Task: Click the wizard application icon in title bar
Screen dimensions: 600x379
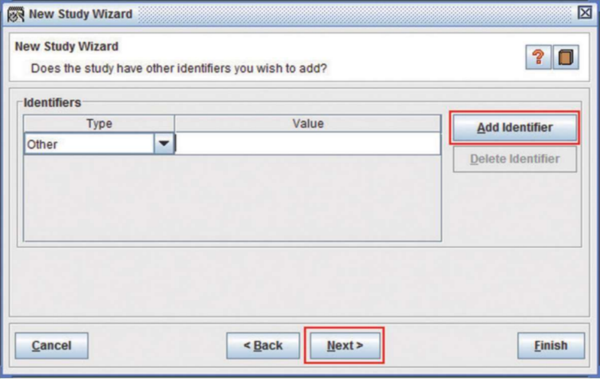Action: pyautogui.click(x=16, y=14)
